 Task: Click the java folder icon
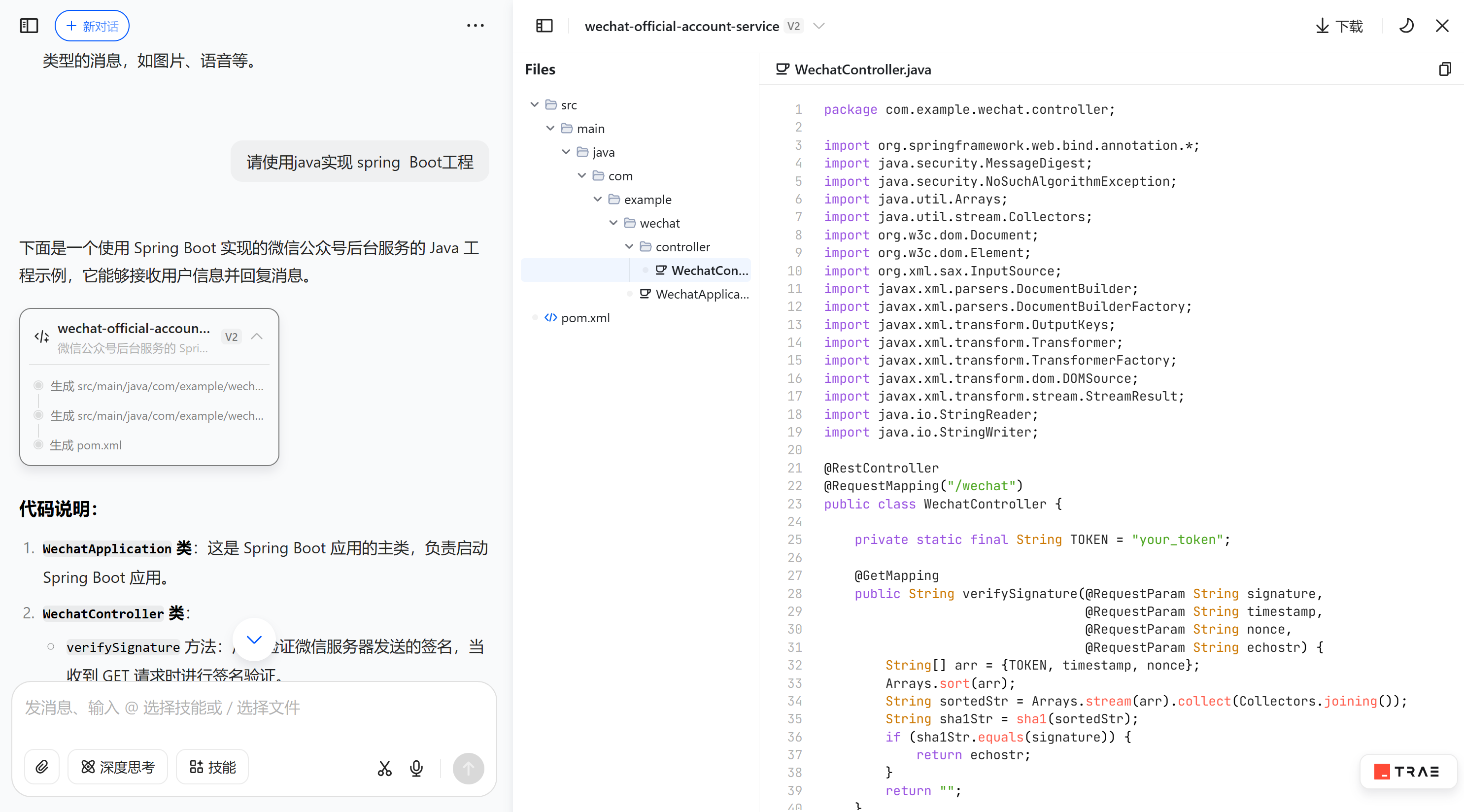[582, 152]
